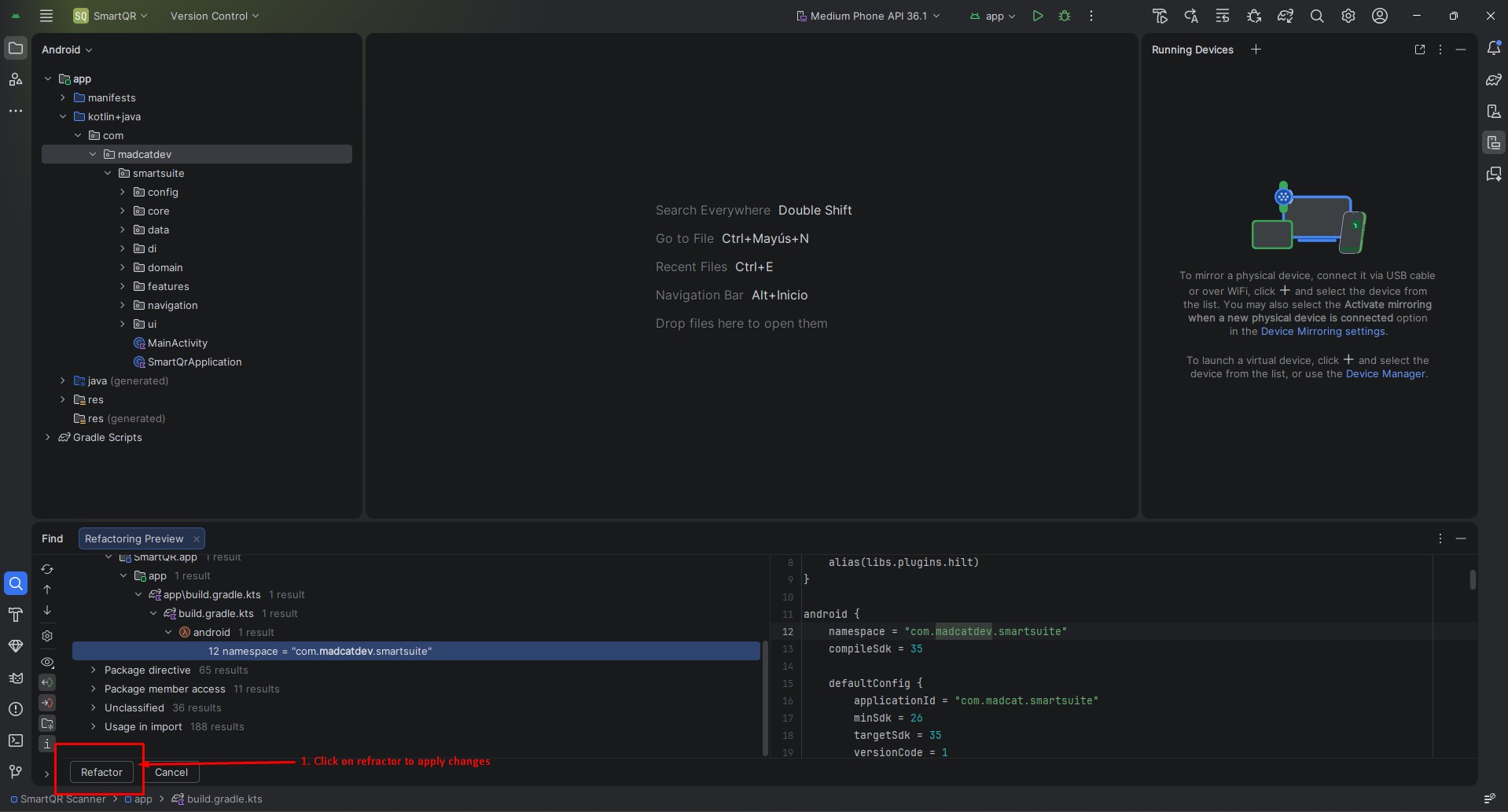Collapse the madcatdev package folder
Image resolution: width=1508 pixels, height=812 pixels.
click(x=93, y=154)
